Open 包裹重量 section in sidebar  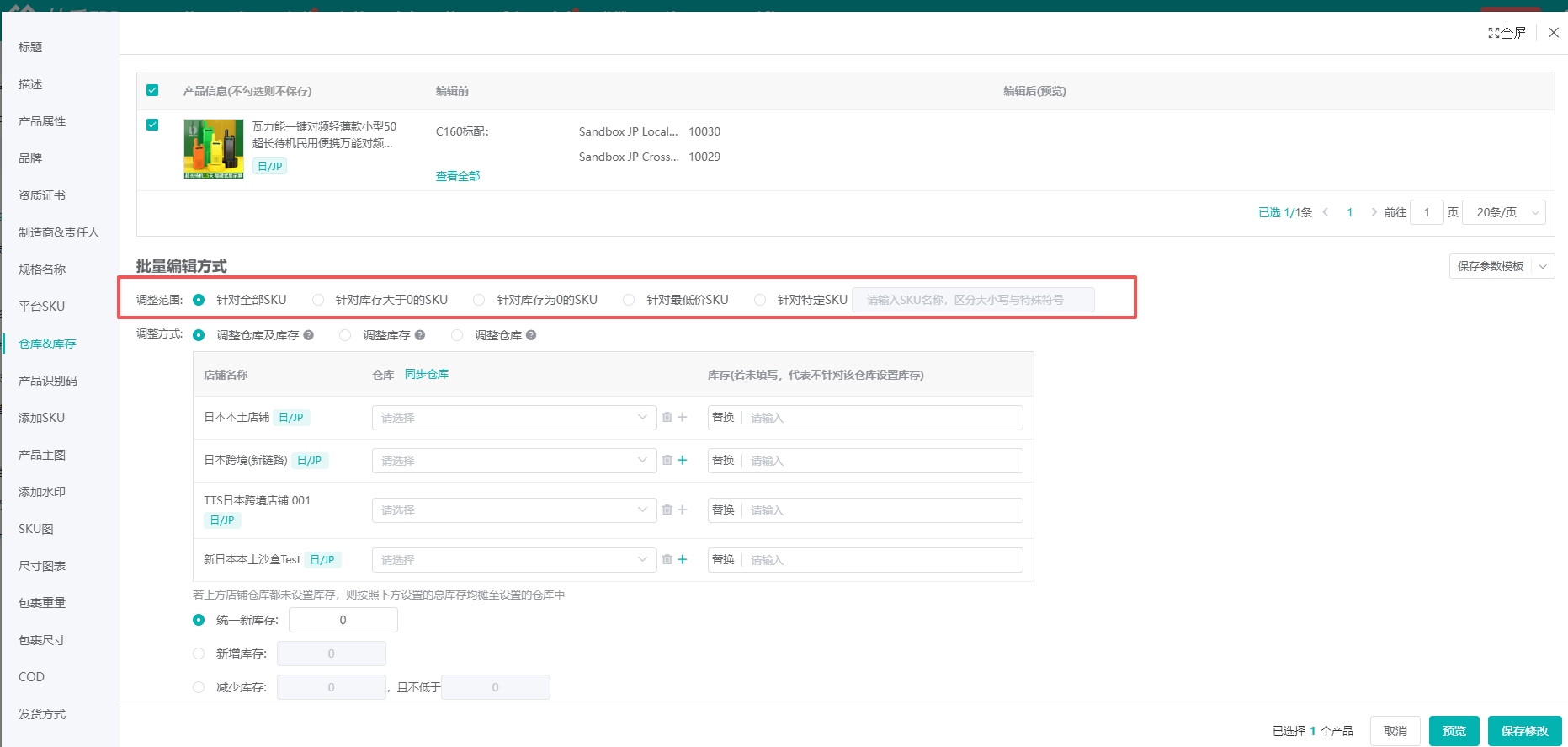42,603
